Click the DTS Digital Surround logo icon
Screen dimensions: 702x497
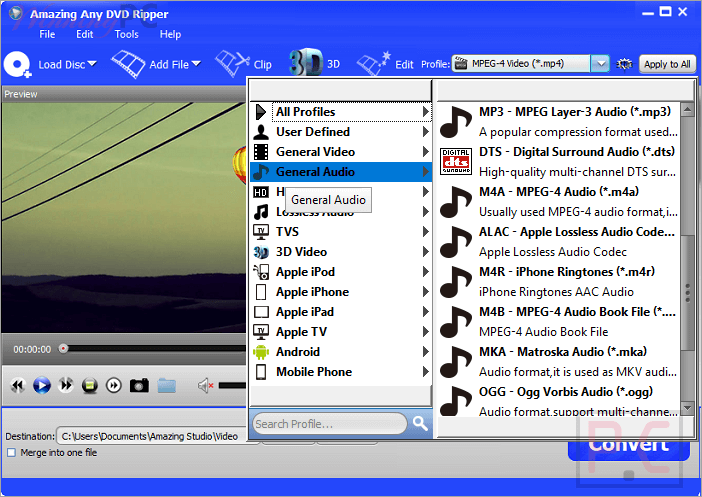456,161
